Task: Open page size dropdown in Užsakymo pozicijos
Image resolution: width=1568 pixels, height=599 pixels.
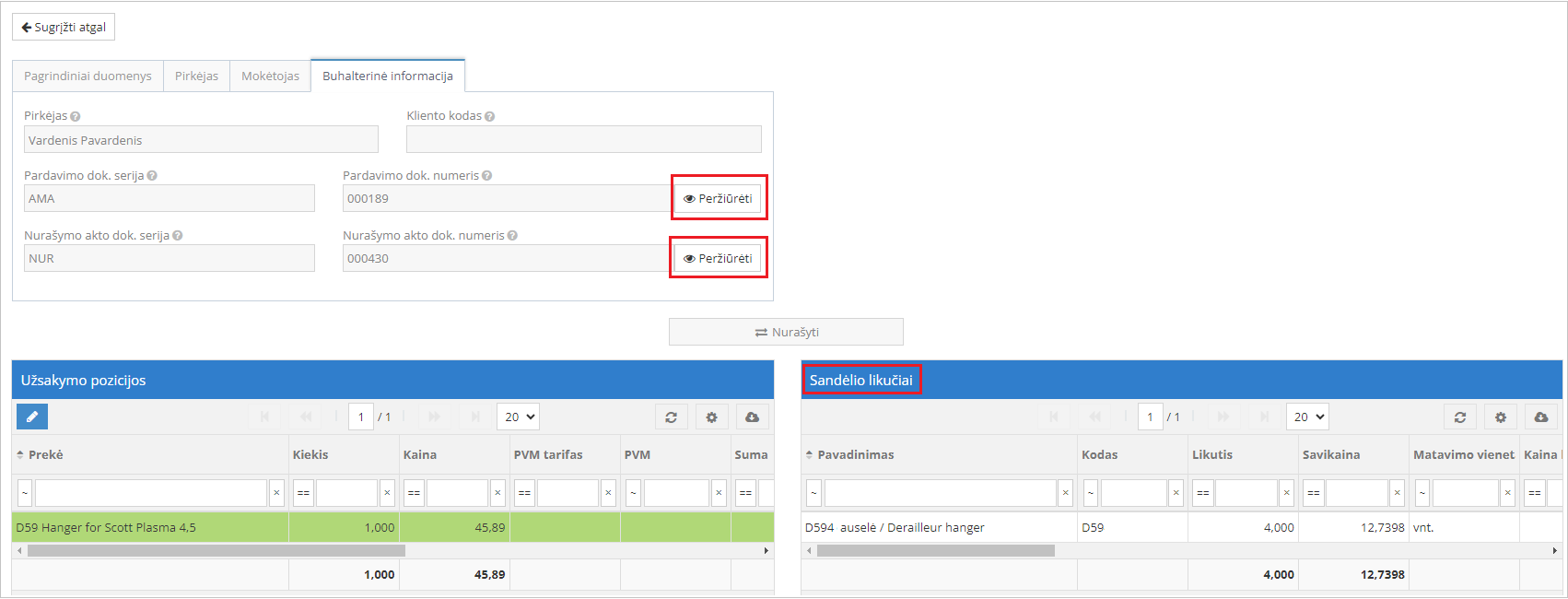Action: pos(519,417)
